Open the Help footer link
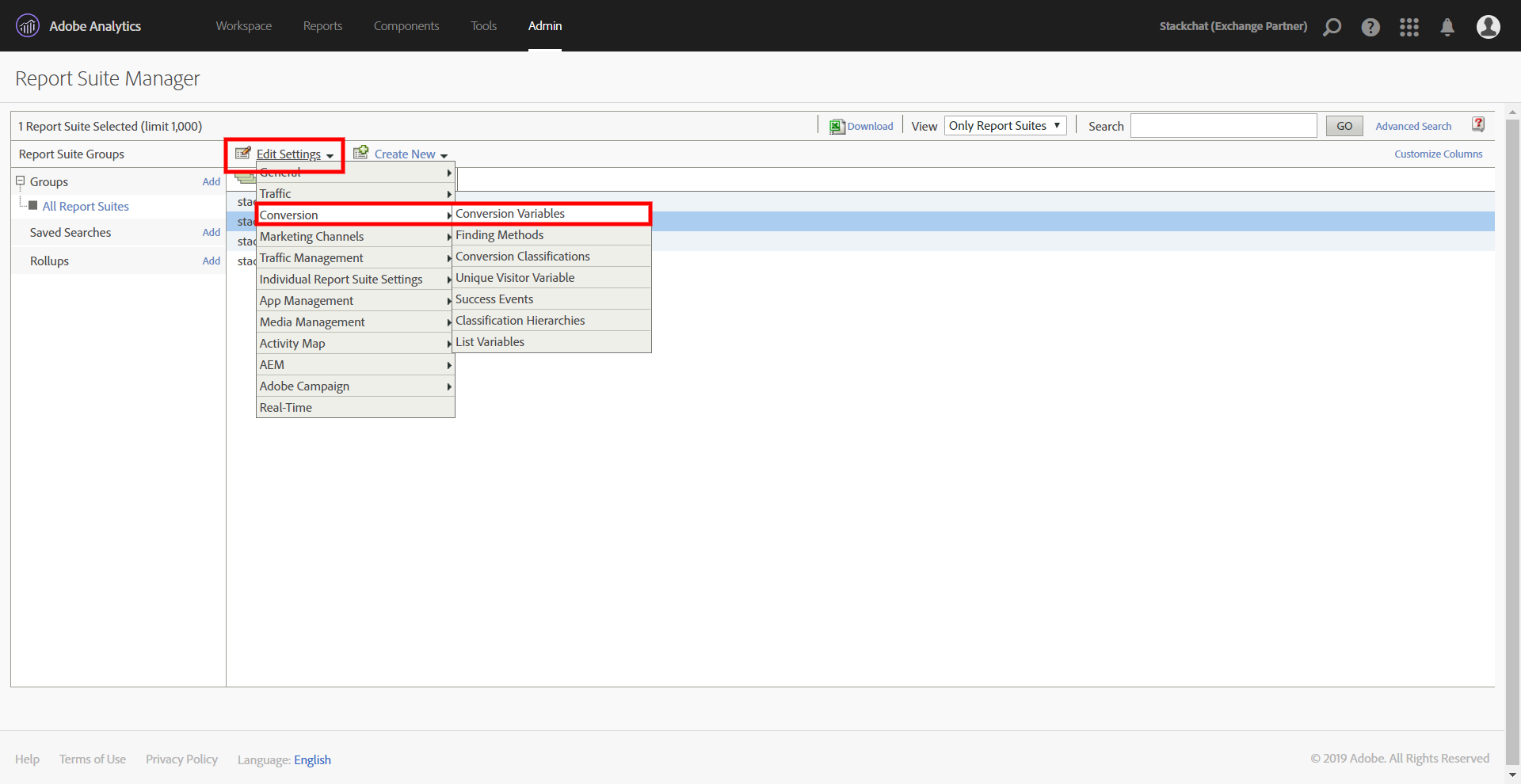The width and height of the screenshot is (1521, 784). [x=27, y=759]
